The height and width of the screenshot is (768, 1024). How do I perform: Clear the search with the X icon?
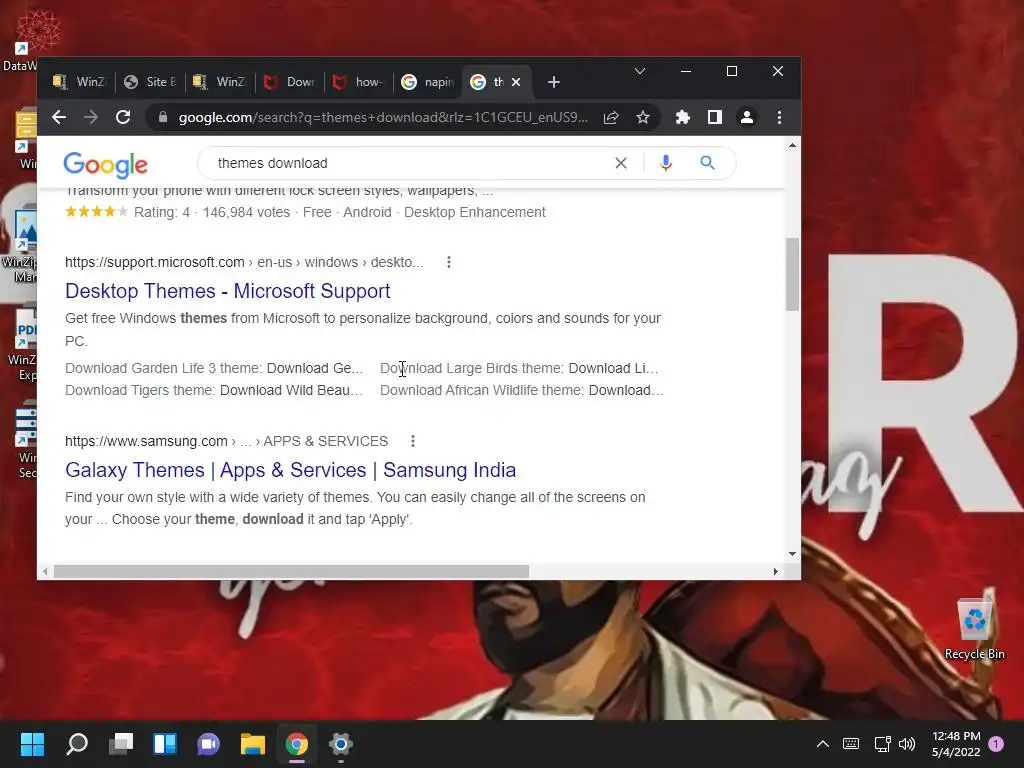621,163
